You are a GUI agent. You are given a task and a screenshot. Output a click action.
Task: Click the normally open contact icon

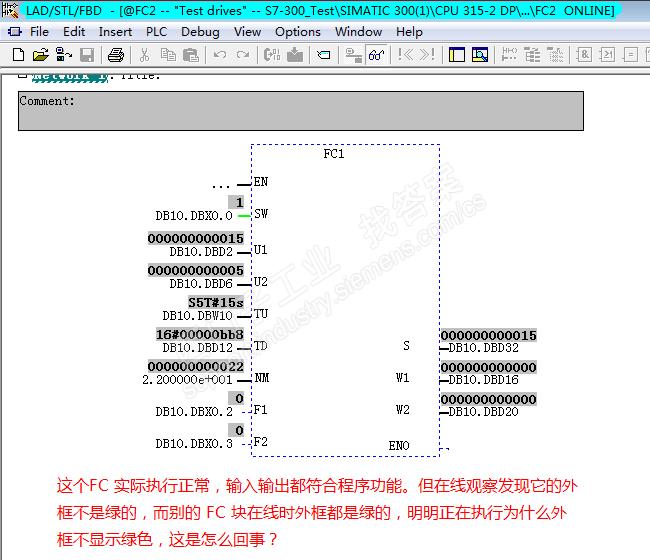(509, 55)
